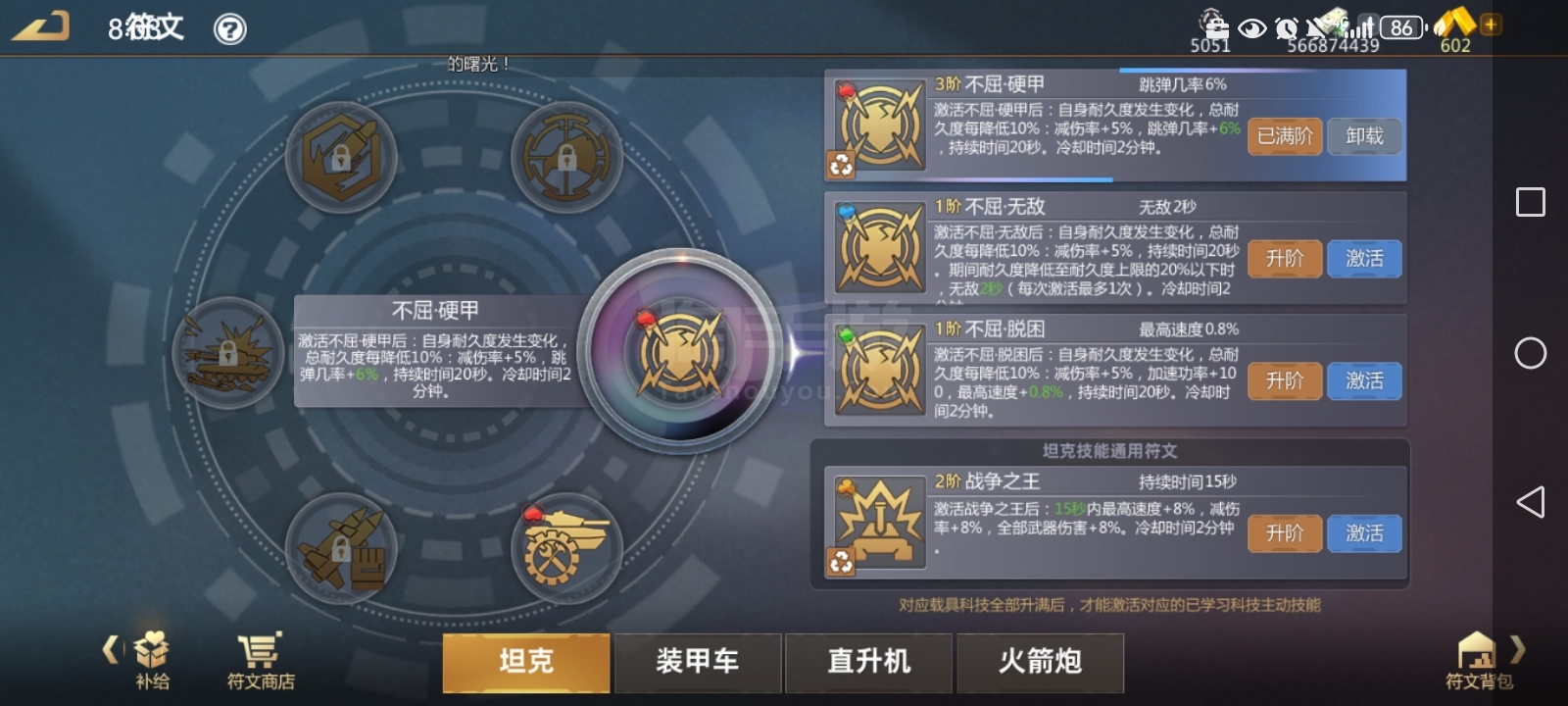Select the locked crosshair rune slot
The height and width of the screenshot is (706, 1568).
tap(566, 157)
